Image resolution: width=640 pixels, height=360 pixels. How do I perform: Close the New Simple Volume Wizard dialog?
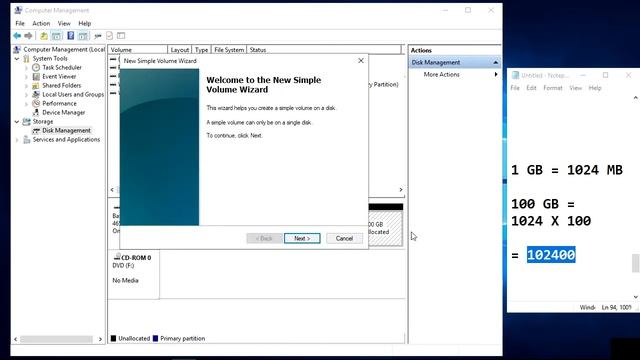(361, 60)
